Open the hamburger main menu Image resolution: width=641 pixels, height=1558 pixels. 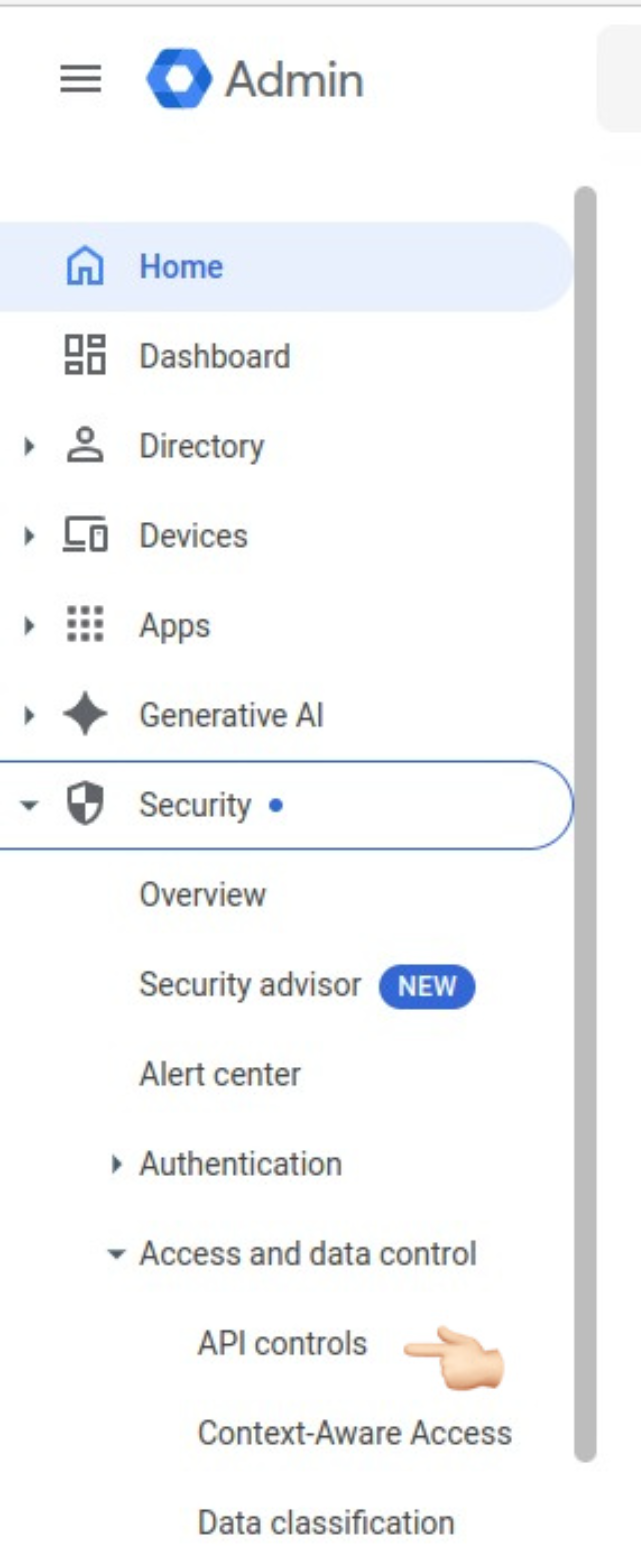pos(81,79)
